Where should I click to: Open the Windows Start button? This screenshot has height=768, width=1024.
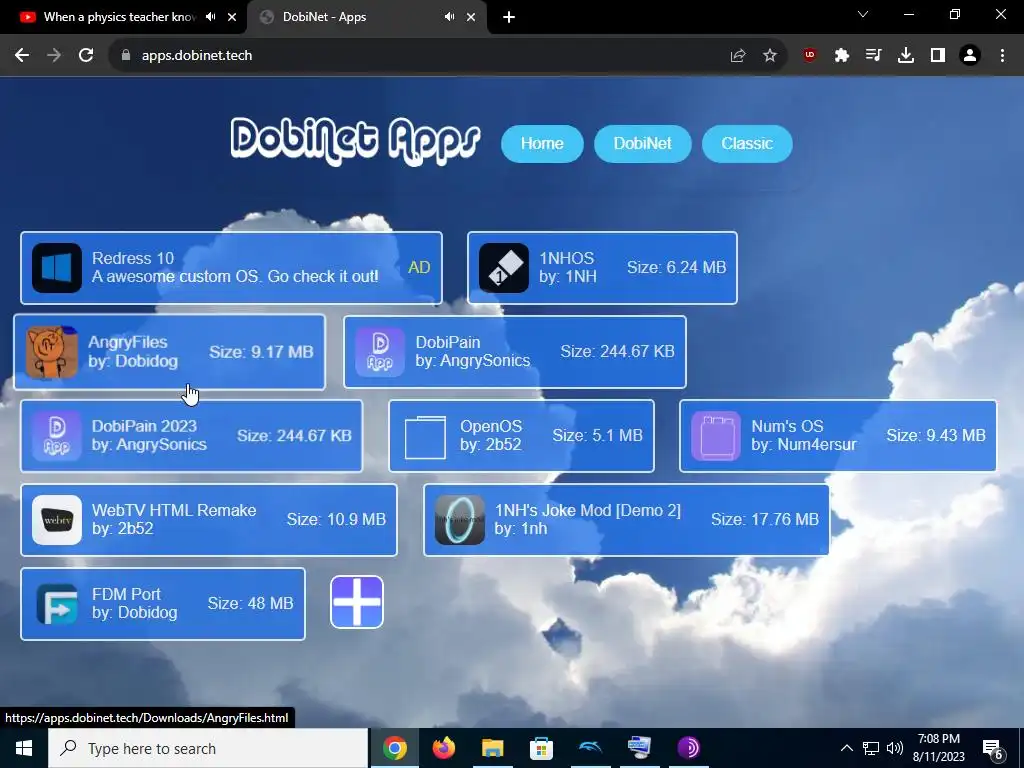click(x=24, y=748)
